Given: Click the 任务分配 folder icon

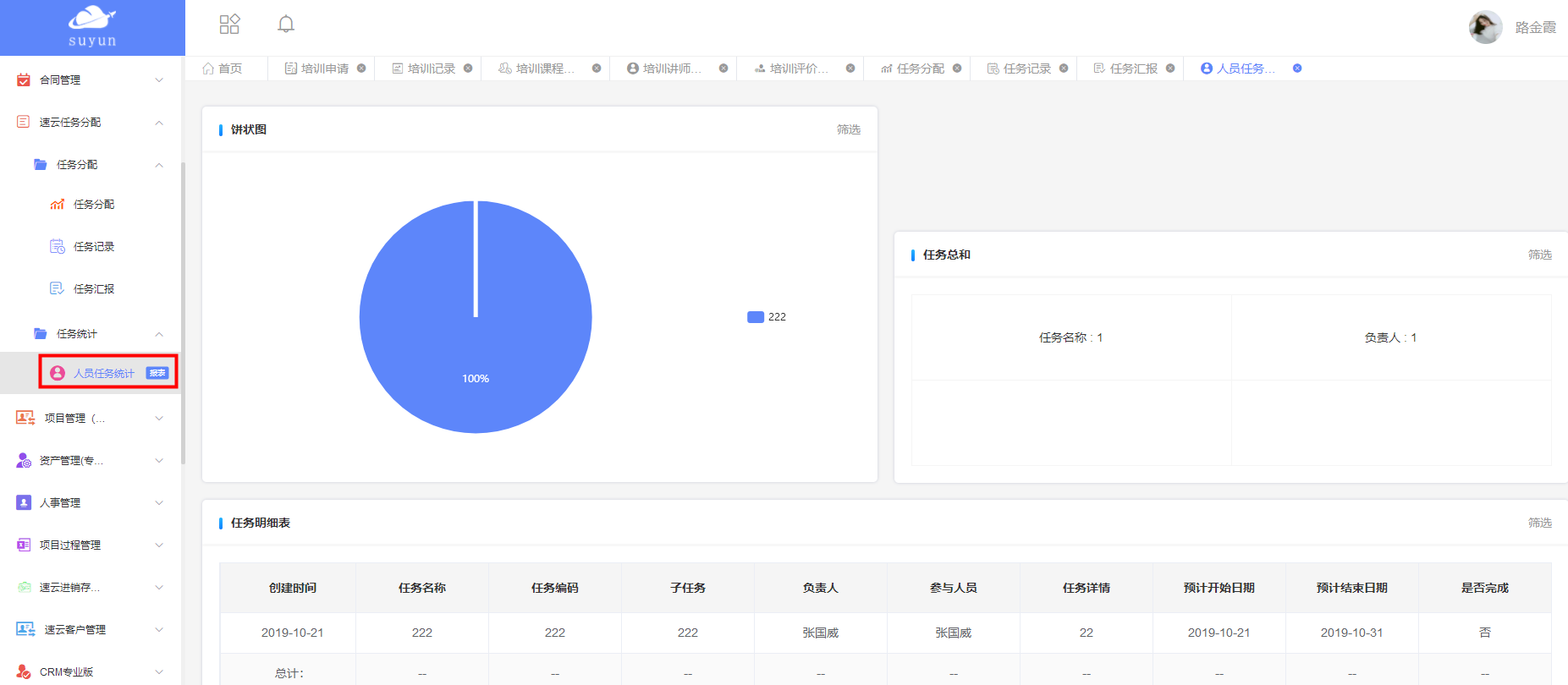Looking at the screenshot, I should tap(41, 164).
